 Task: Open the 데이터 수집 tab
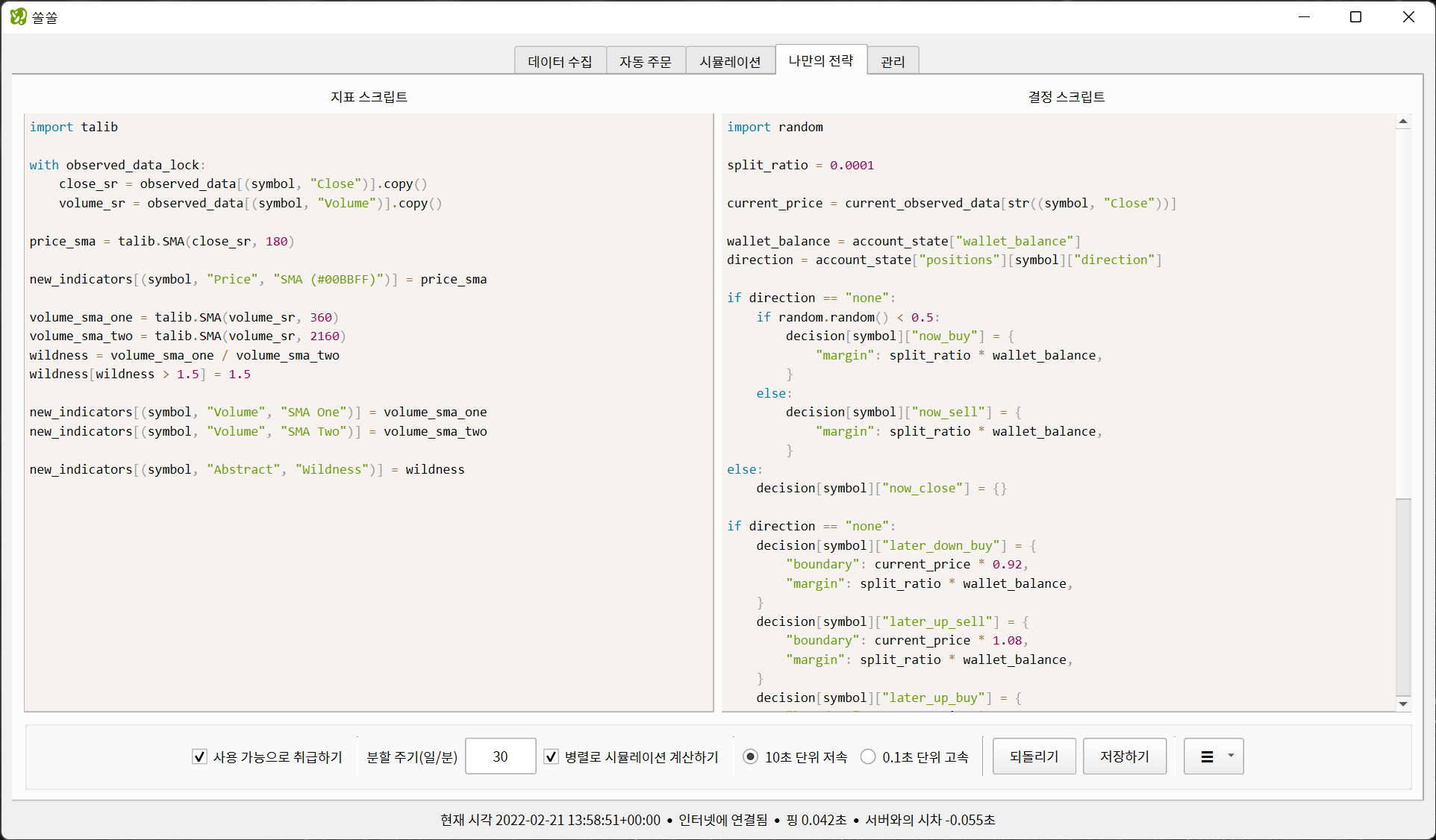tap(560, 61)
